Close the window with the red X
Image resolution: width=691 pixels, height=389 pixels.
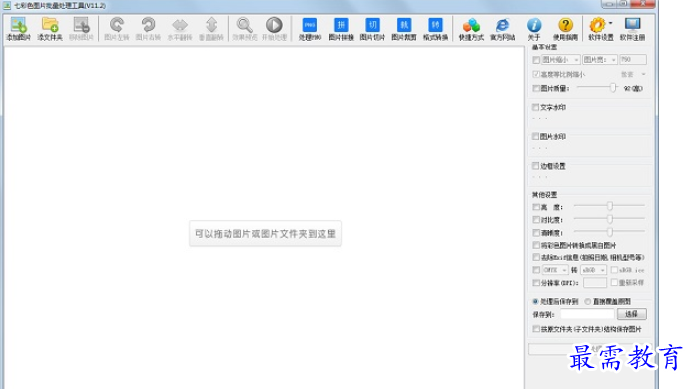tap(643, 4)
